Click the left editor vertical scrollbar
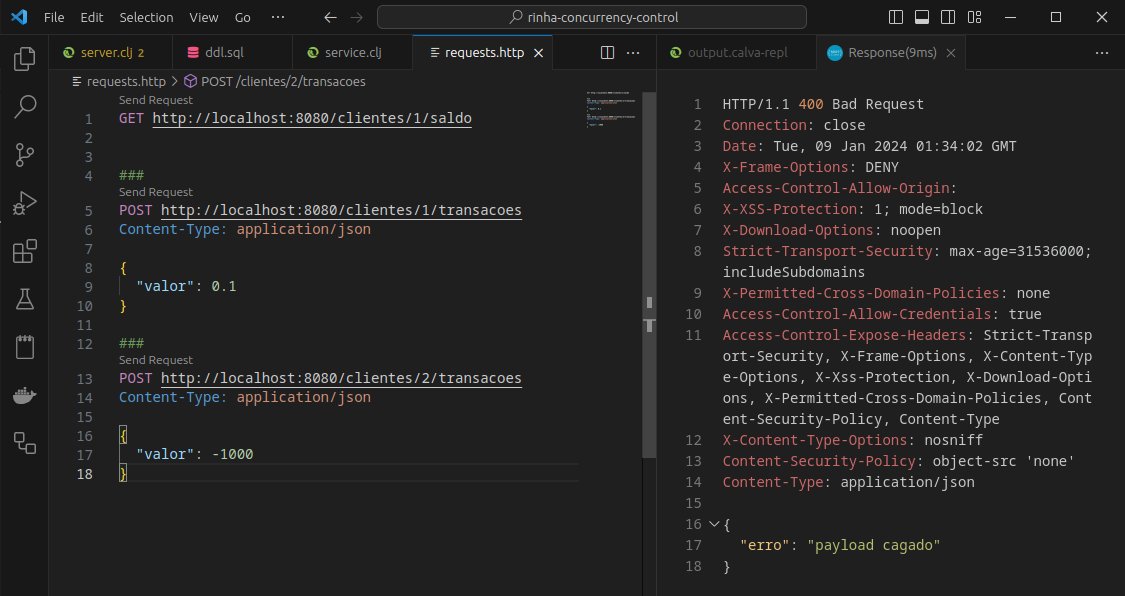 pyautogui.click(x=649, y=275)
